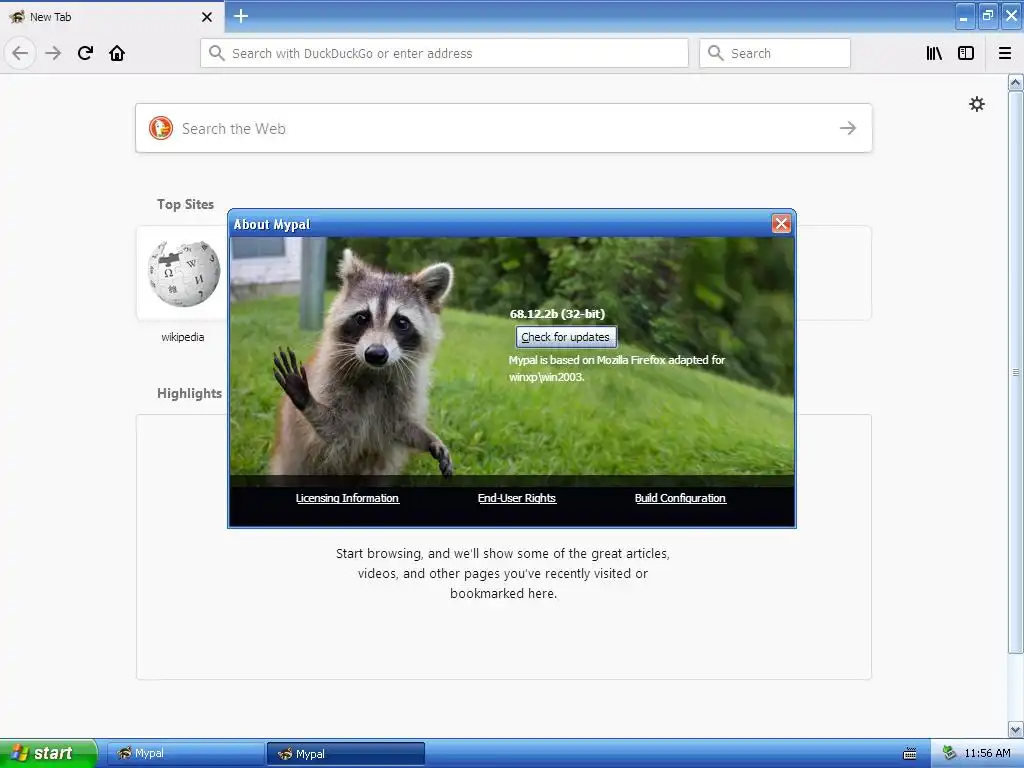Click the system tray notification icon
1024x768 pixels.
point(950,753)
